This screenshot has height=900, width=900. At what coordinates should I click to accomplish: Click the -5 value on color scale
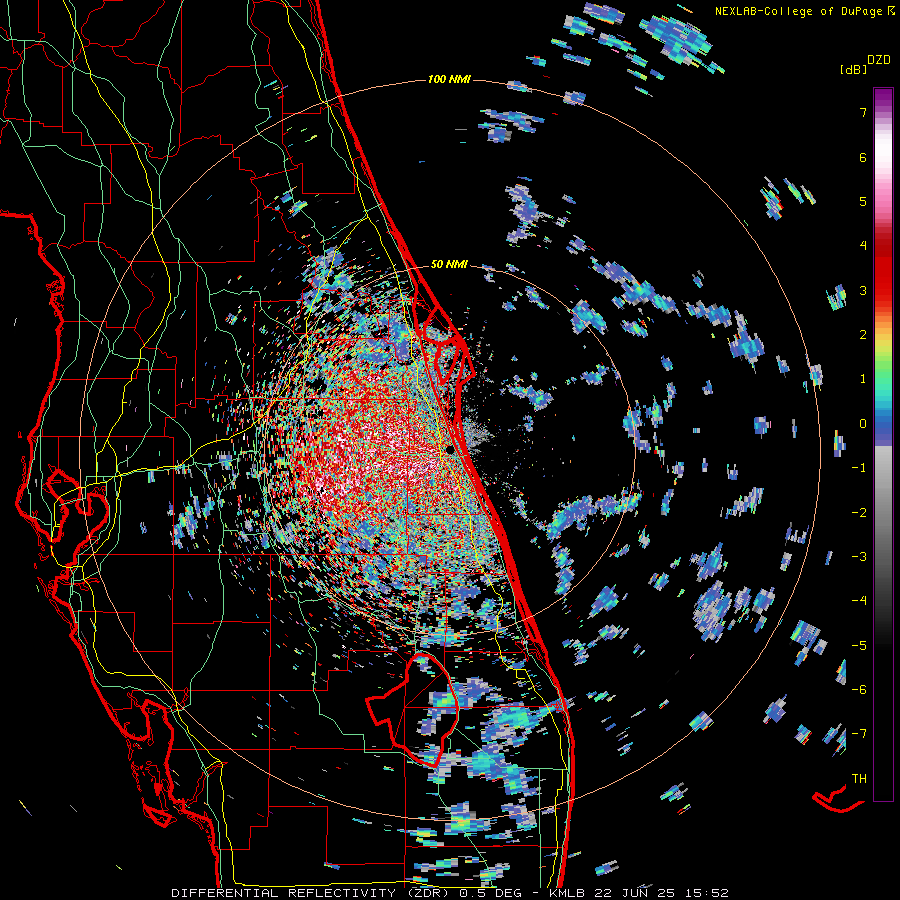(859, 646)
